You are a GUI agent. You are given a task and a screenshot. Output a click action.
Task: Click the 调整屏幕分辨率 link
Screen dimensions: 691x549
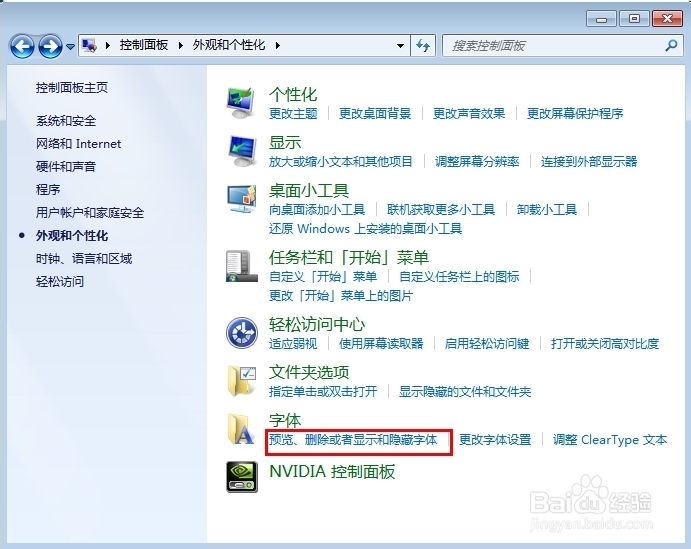coord(477,162)
